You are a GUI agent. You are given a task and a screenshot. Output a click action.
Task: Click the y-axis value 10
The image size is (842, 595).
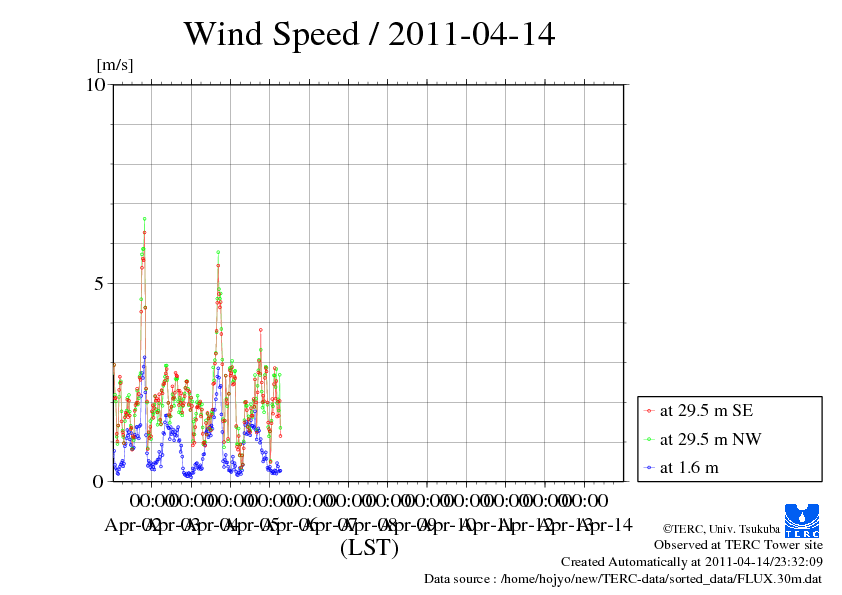pos(95,84)
